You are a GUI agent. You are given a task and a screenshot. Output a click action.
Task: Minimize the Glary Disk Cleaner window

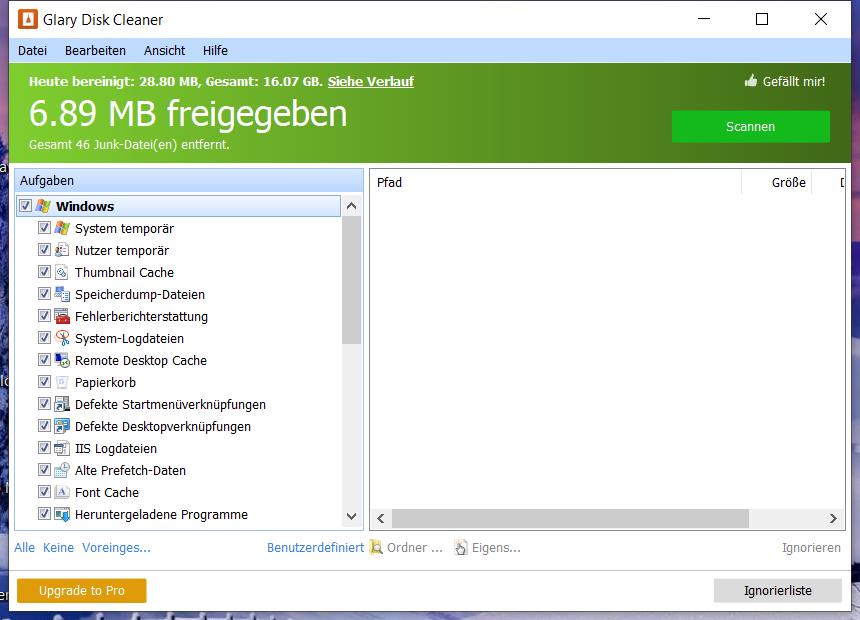tap(704, 19)
